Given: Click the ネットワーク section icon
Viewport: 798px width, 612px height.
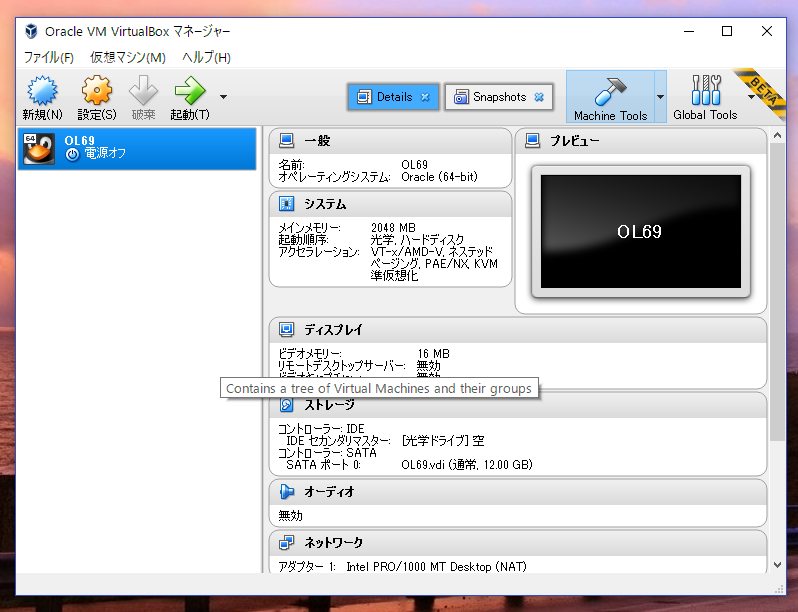Looking at the screenshot, I should [x=287, y=542].
